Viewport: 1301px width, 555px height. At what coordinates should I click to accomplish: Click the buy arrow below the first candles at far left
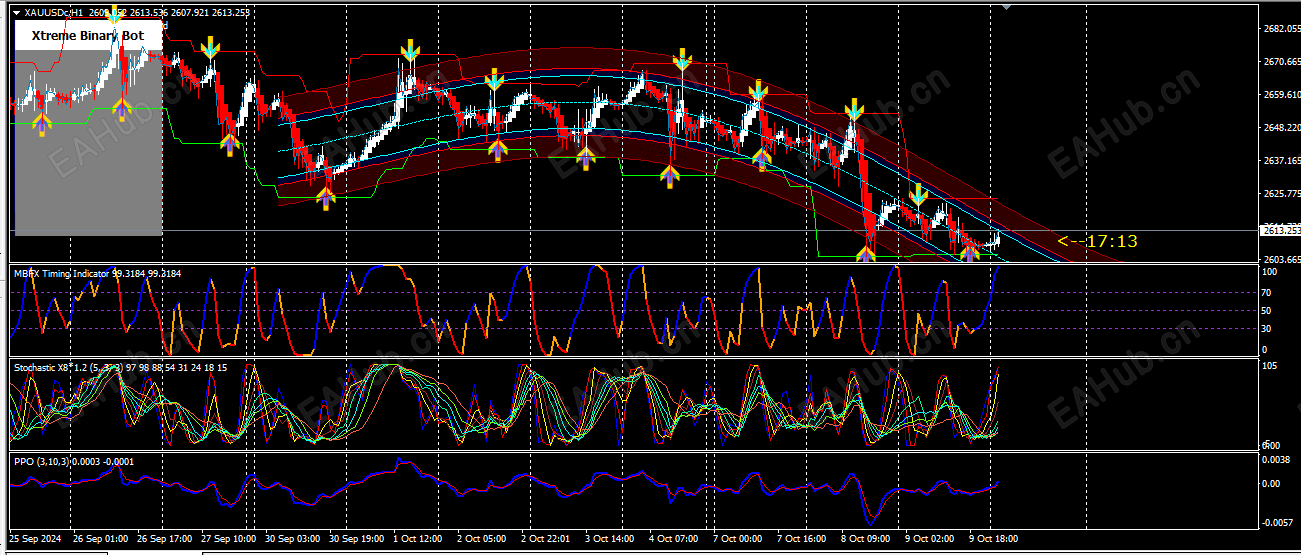click(x=41, y=122)
